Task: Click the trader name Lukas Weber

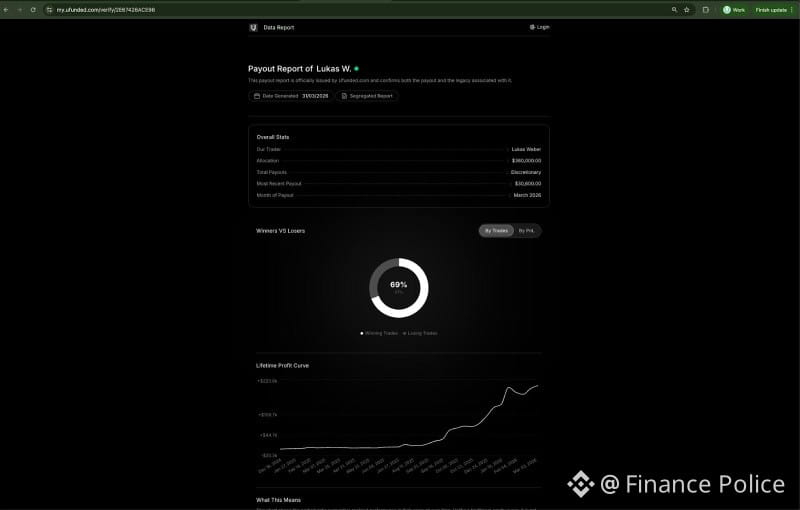Action: pyautogui.click(x=526, y=149)
